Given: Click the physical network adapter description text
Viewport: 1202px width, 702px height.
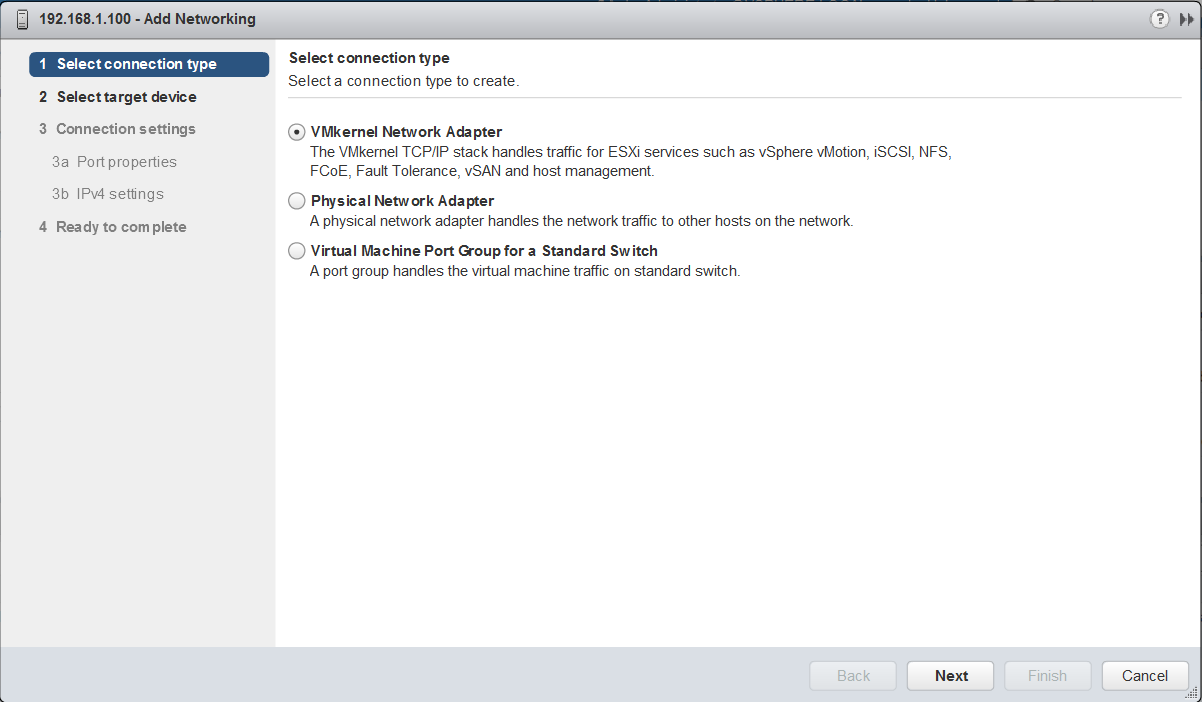Looking at the screenshot, I should pos(581,221).
